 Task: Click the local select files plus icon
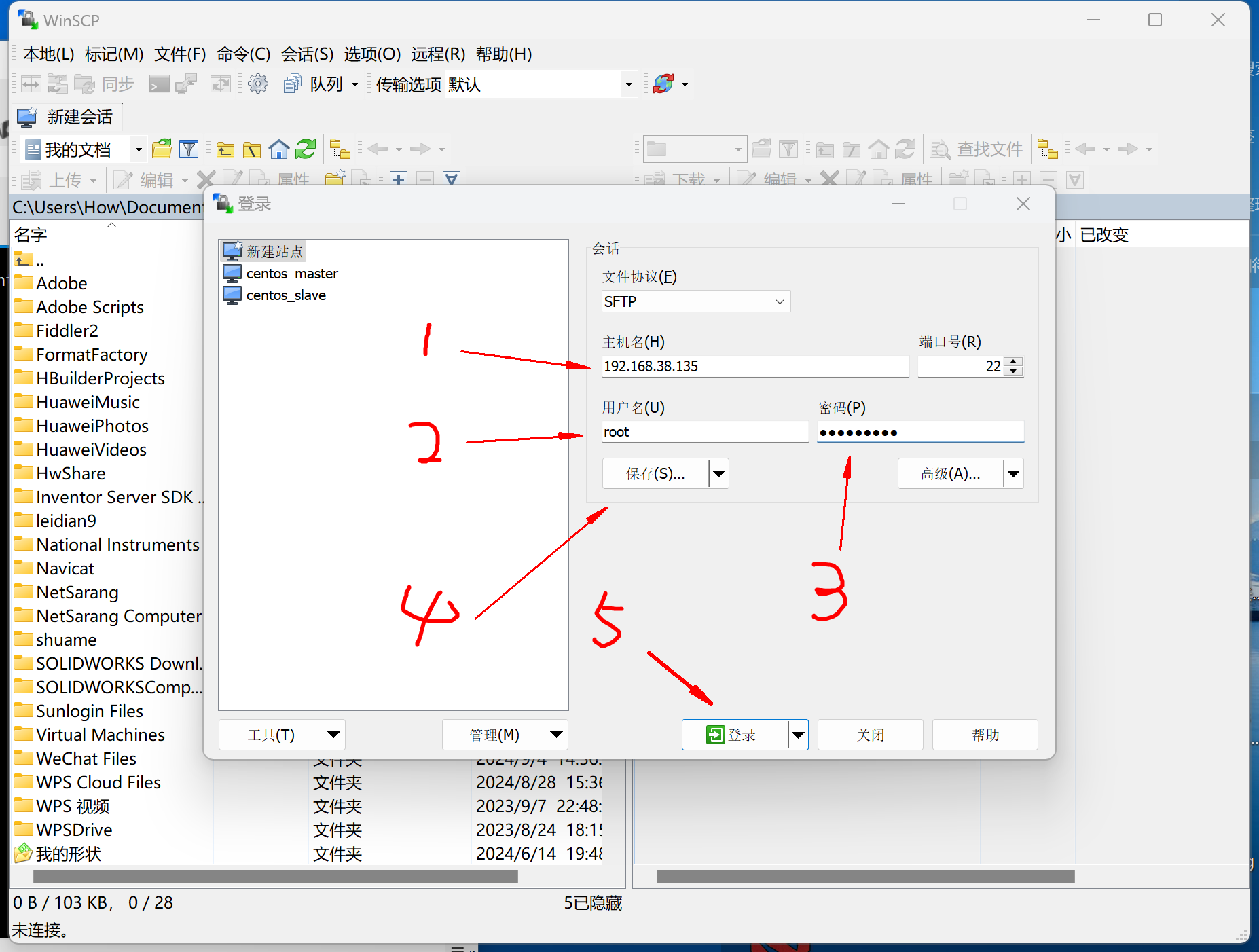pyautogui.click(x=399, y=179)
